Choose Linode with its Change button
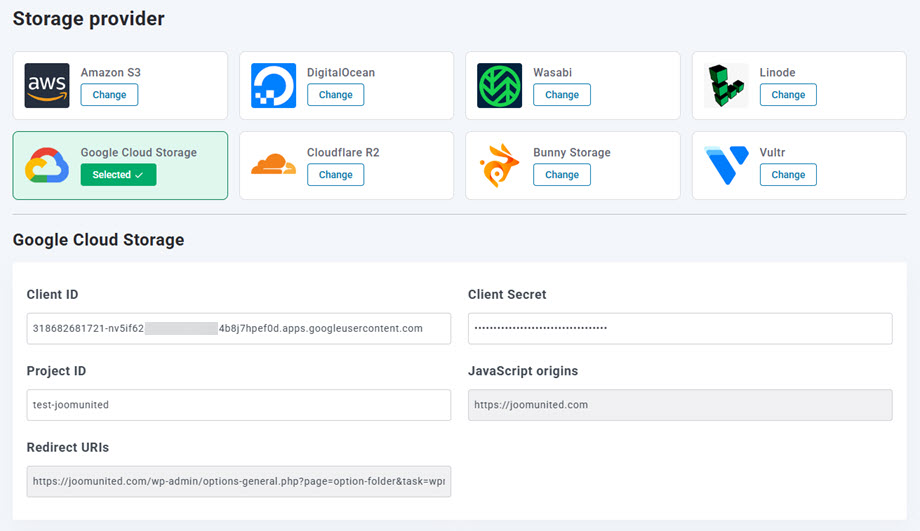The width and height of the screenshot is (920, 531). [x=788, y=95]
